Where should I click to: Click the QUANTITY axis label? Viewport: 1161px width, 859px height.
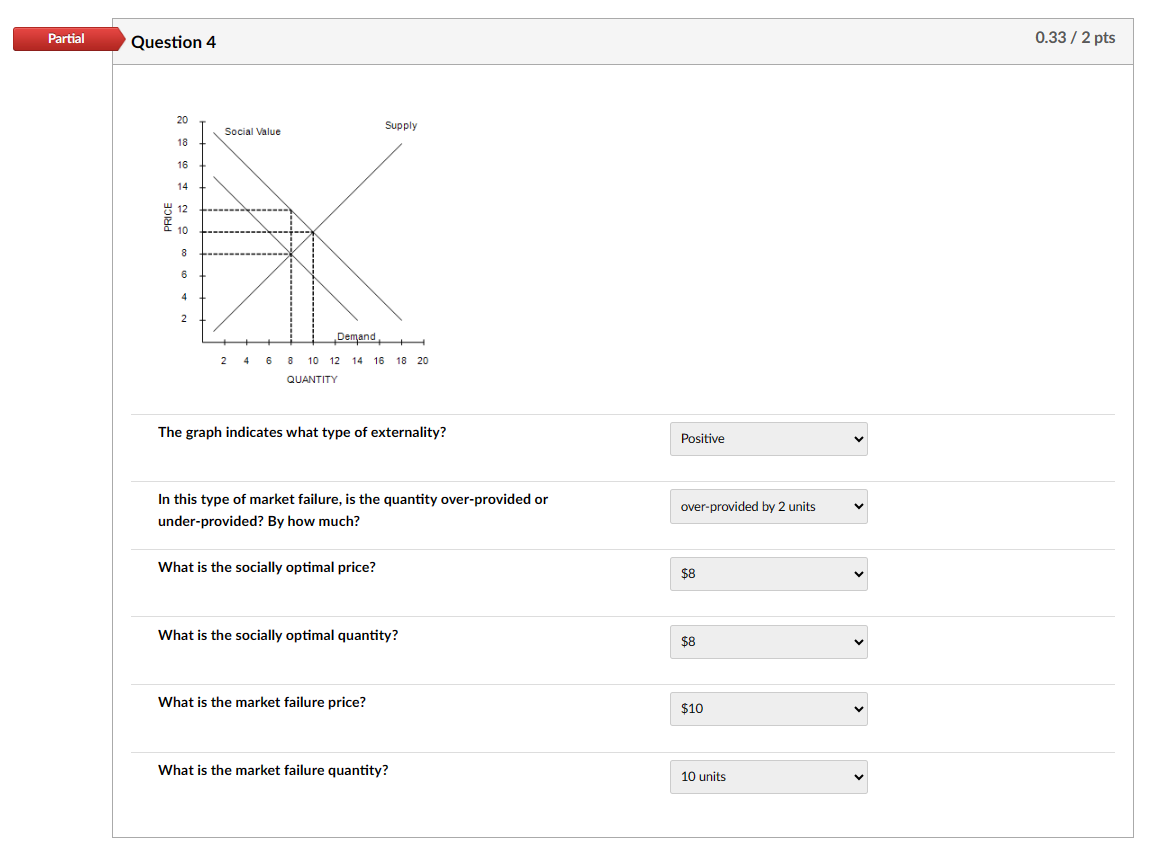click(312, 380)
